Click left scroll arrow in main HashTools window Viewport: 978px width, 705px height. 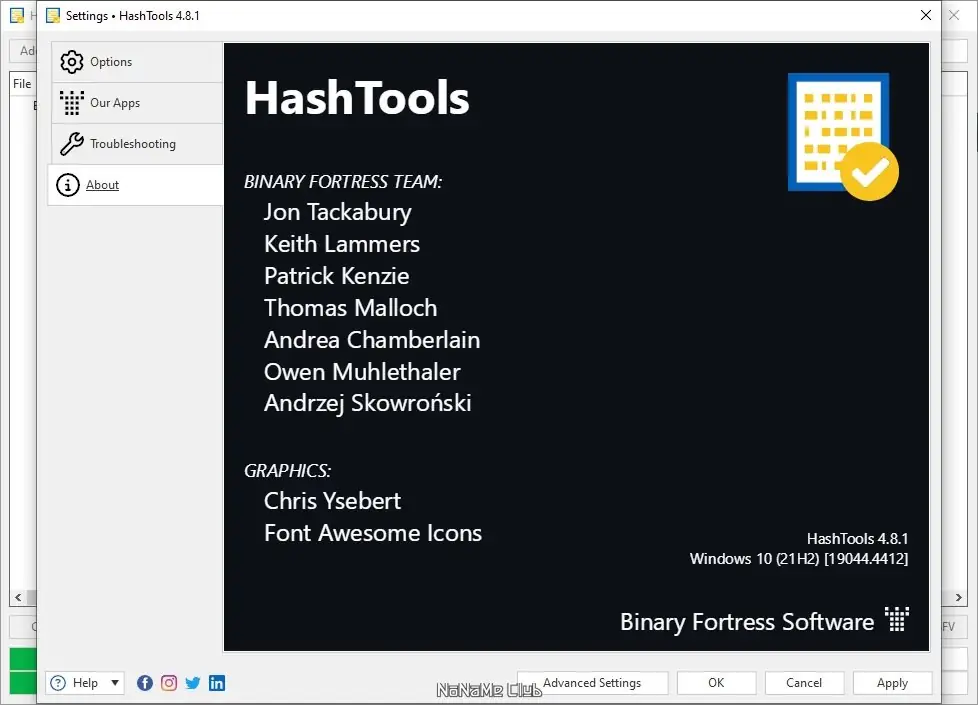tap(18, 598)
